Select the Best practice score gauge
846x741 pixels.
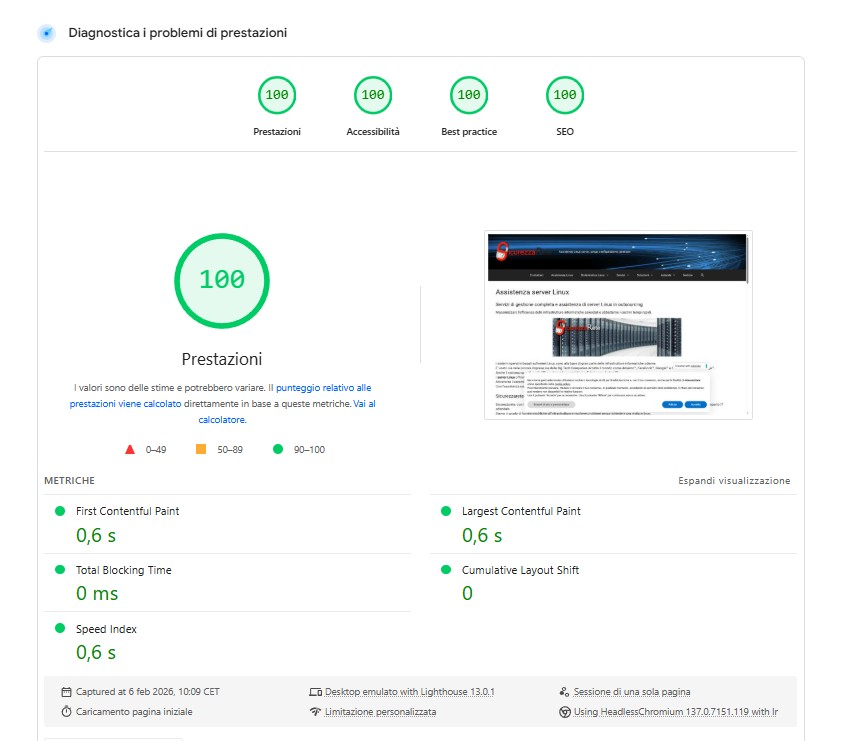[x=468, y=96]
